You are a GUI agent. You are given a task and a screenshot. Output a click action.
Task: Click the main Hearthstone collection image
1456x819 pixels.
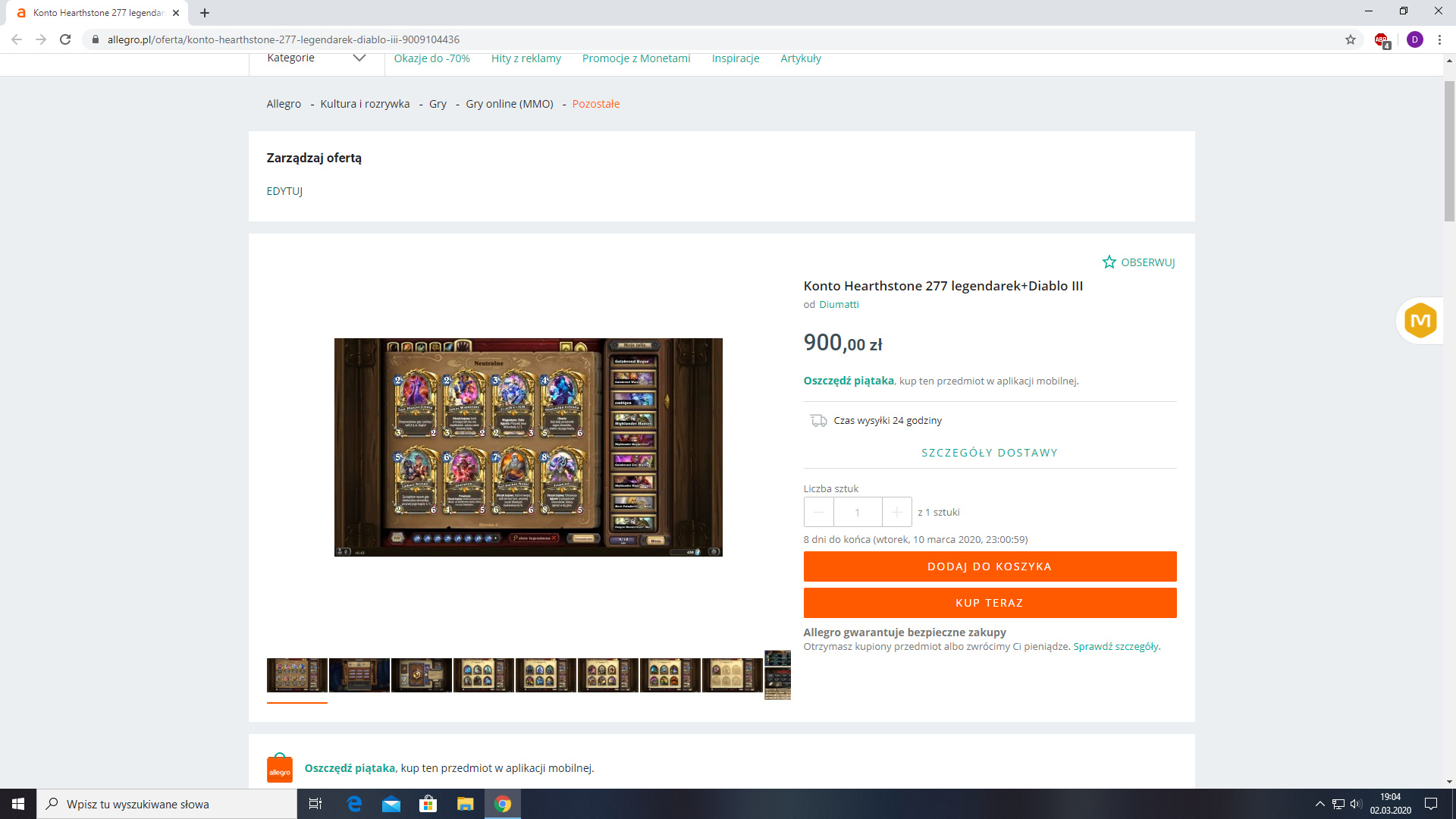coord(529,447)
